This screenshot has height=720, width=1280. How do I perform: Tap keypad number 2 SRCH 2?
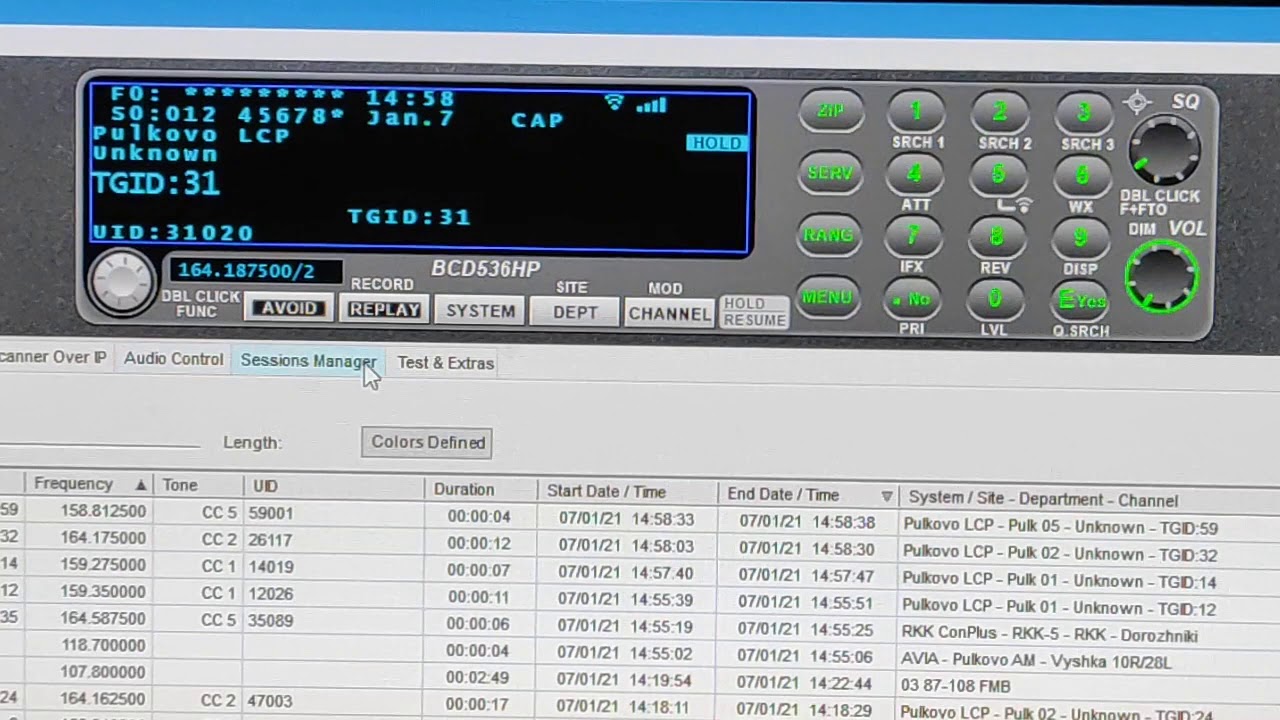pyautogui.click(x=1000, y=112)
